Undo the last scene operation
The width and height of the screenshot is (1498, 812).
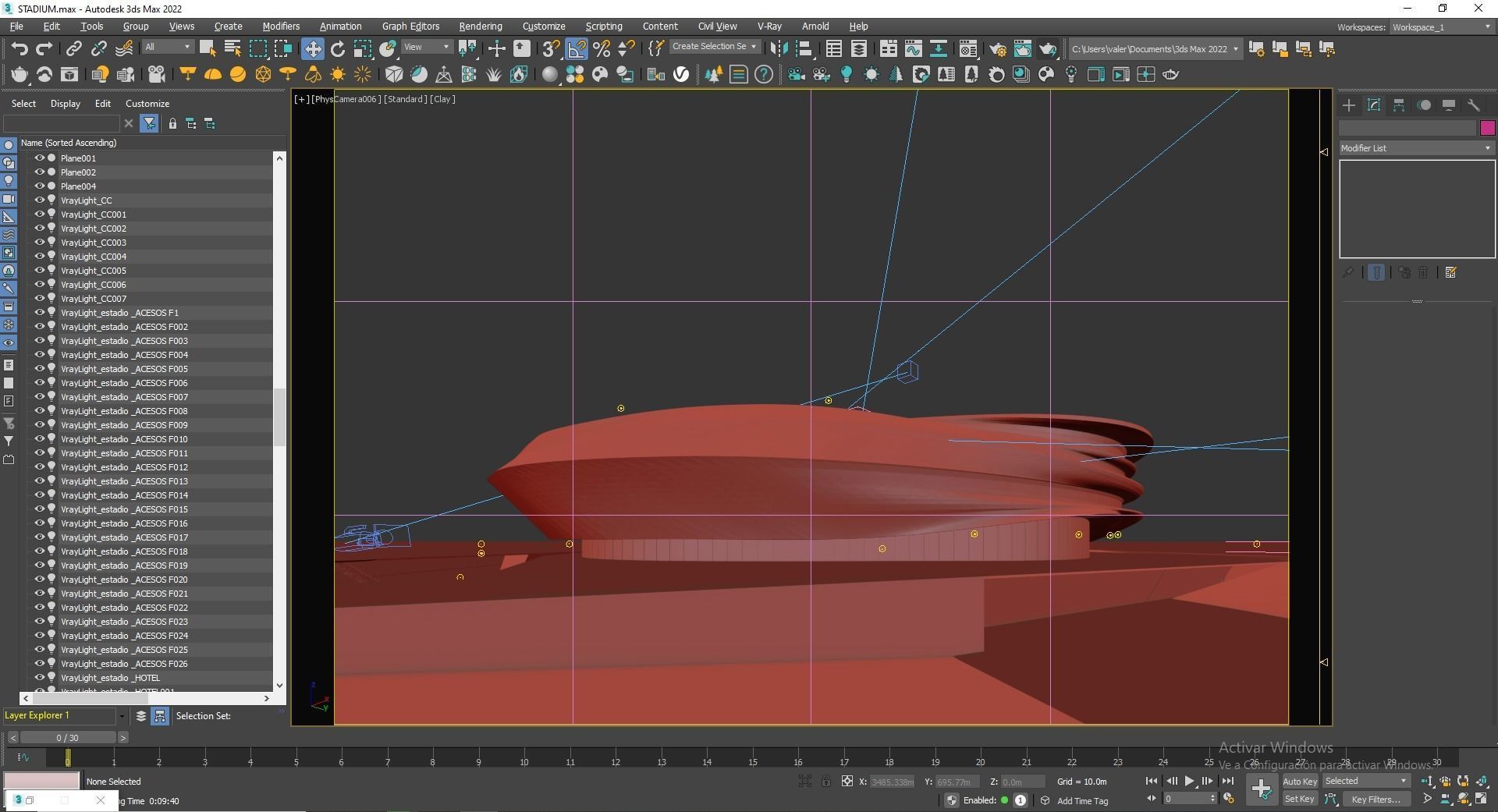pos(20,49)
